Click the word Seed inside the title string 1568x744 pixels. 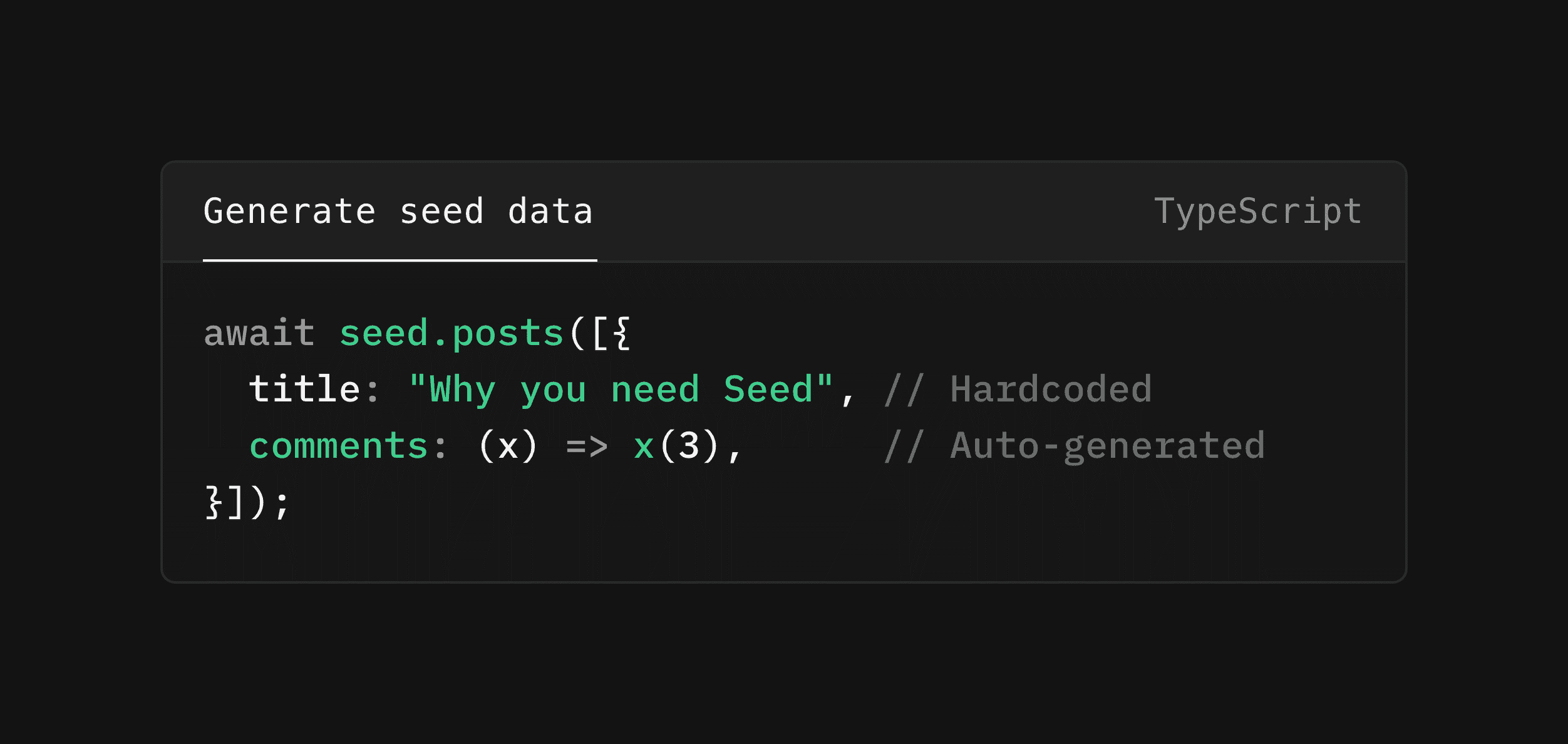tap(768, 390)
